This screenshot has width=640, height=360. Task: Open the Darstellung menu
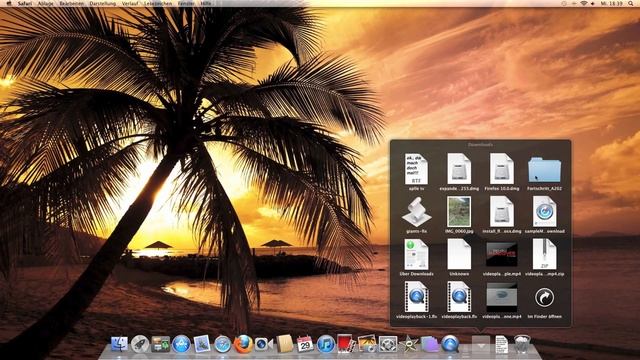point(102,3)
